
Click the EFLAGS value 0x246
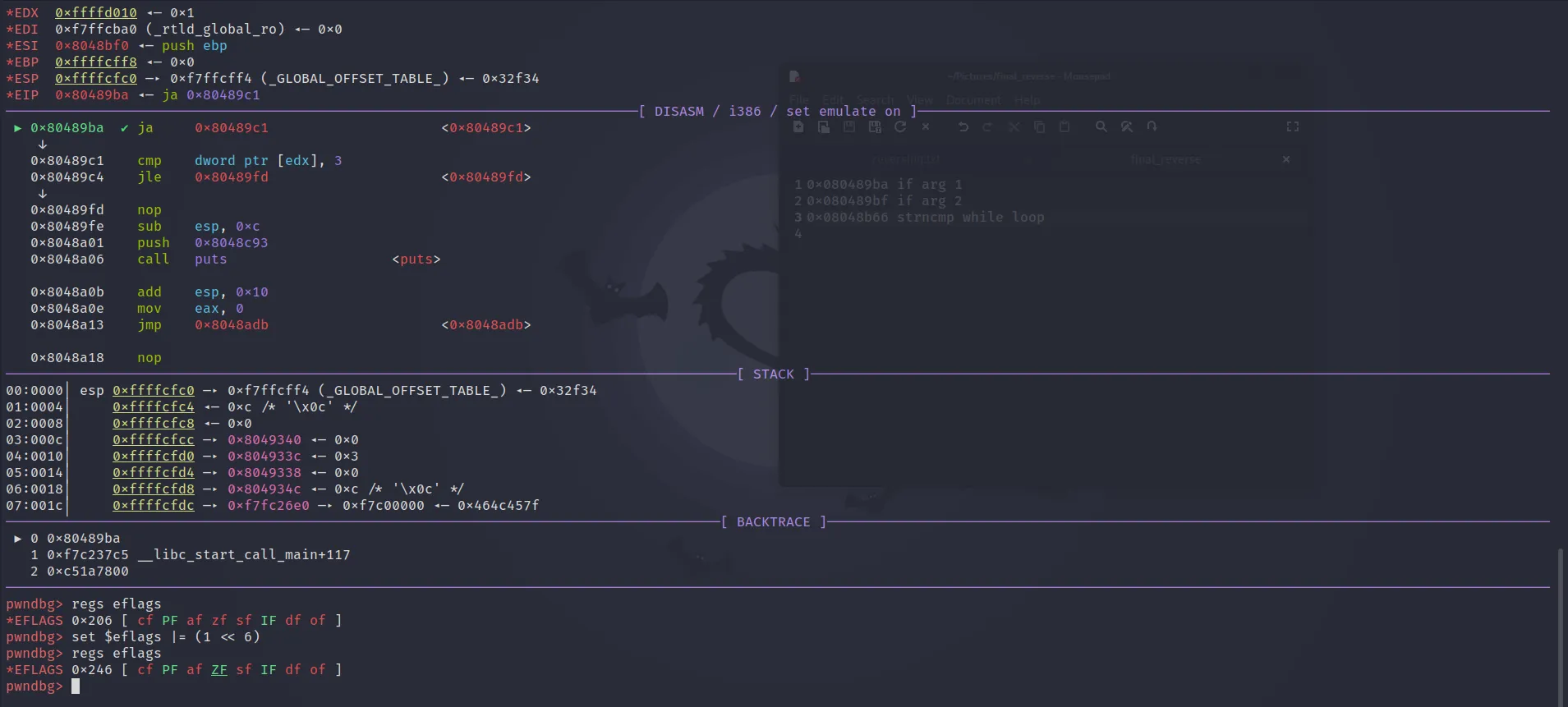[92, 670]
